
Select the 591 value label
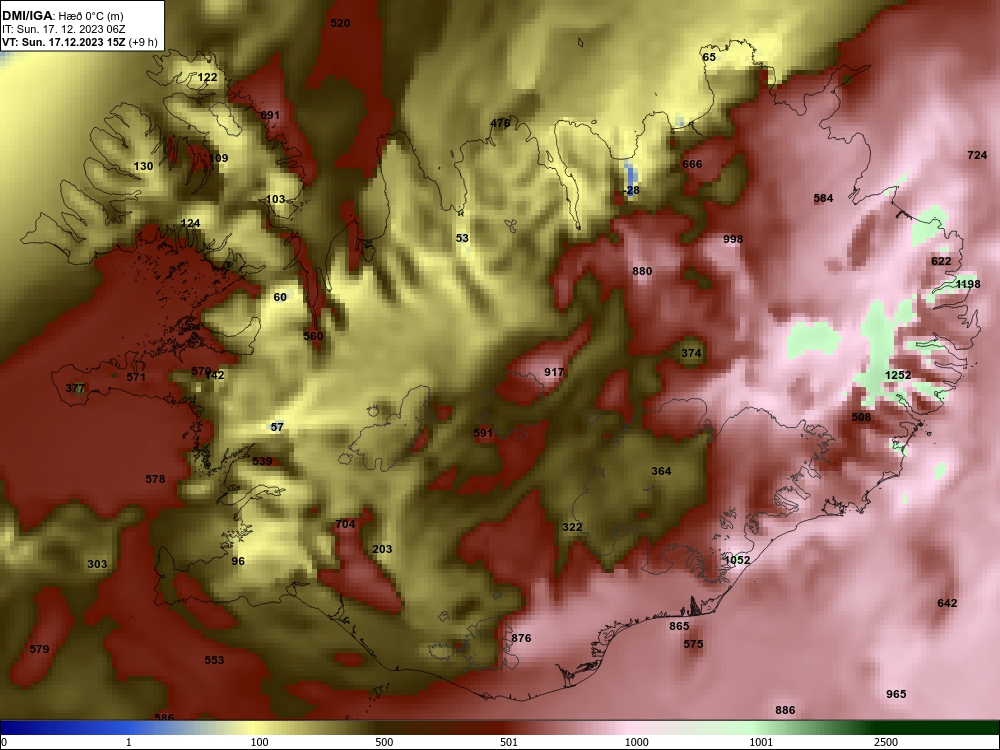[x=483, y=433]
